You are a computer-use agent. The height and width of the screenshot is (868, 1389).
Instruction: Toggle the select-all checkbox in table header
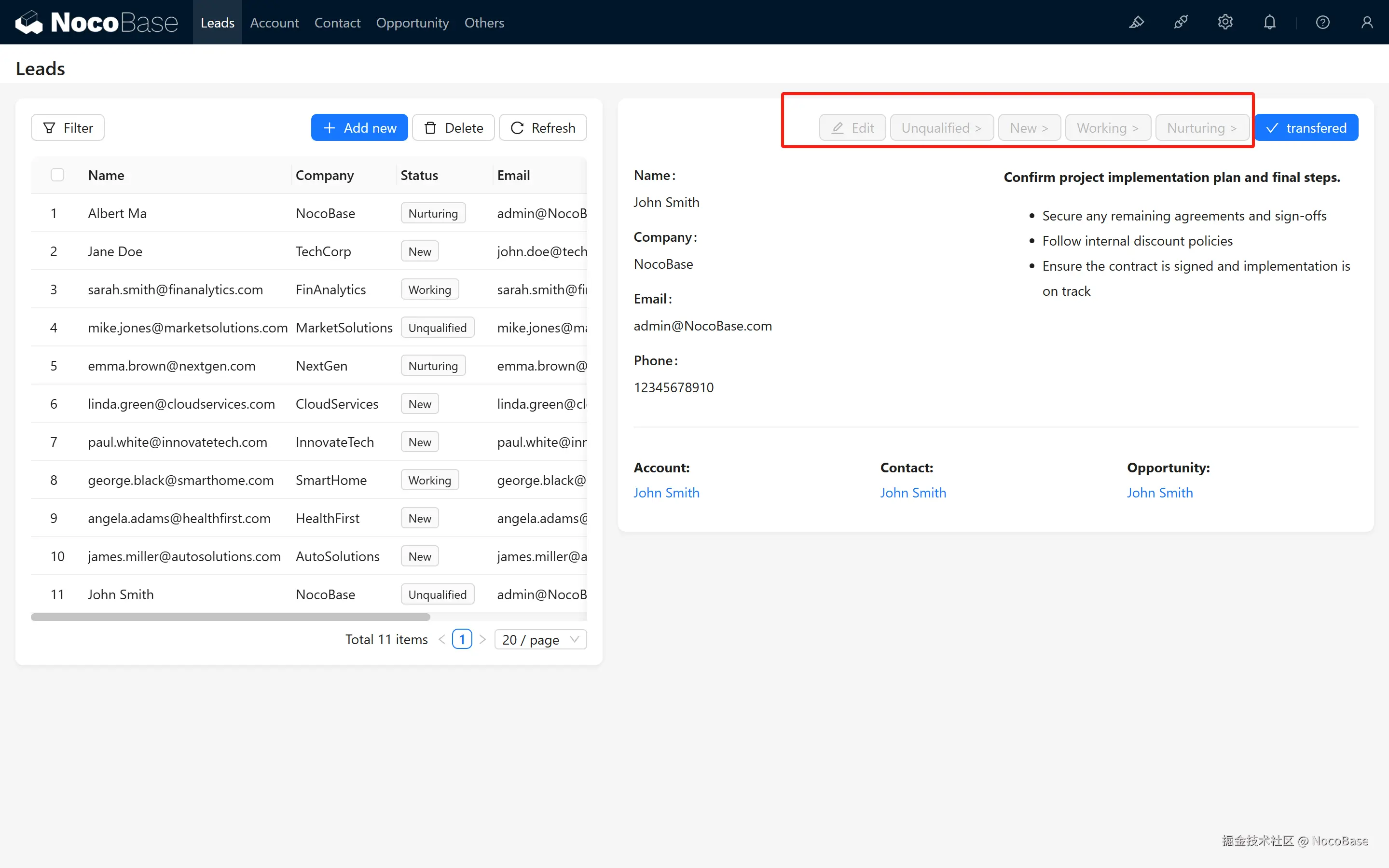[x=57, y=175]
